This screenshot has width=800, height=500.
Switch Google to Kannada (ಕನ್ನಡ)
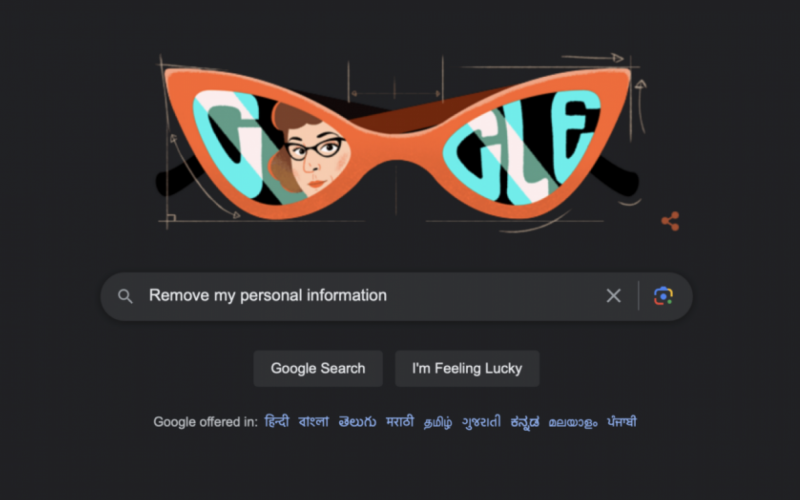(524, 422)
